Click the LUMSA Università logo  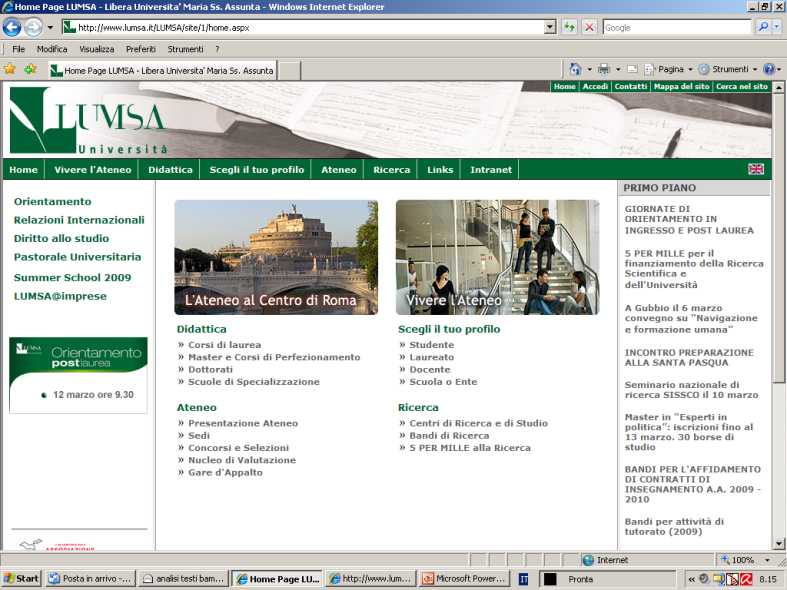(x=88, y=120)
